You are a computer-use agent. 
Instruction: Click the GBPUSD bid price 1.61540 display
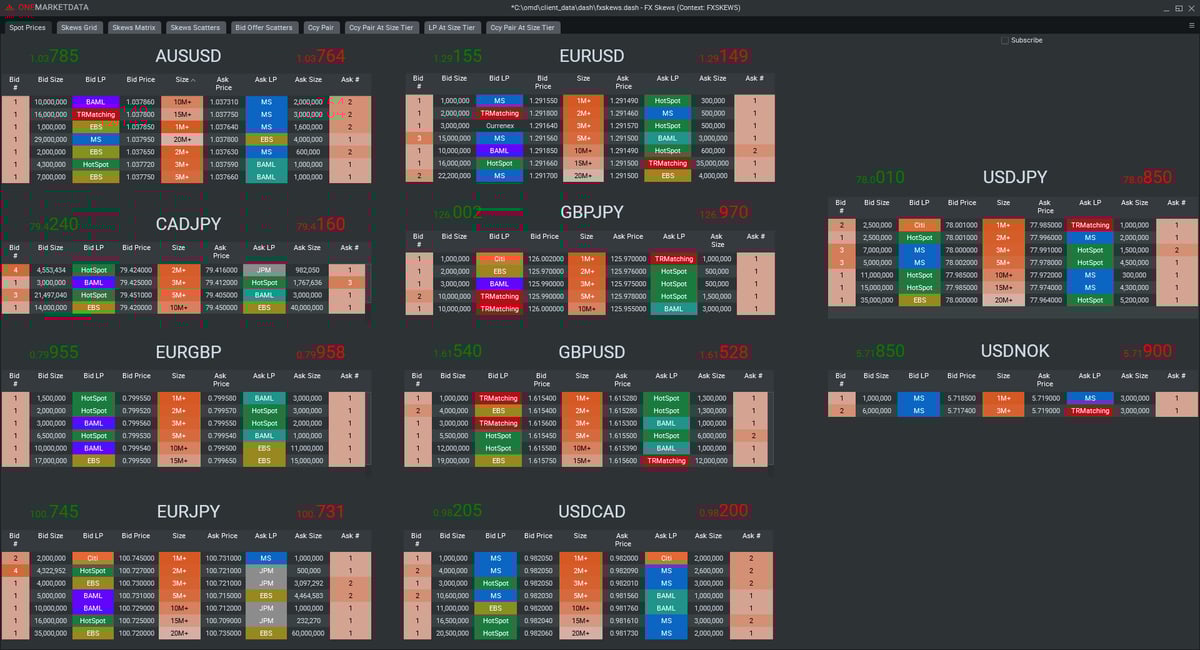(x=458, y=351)
